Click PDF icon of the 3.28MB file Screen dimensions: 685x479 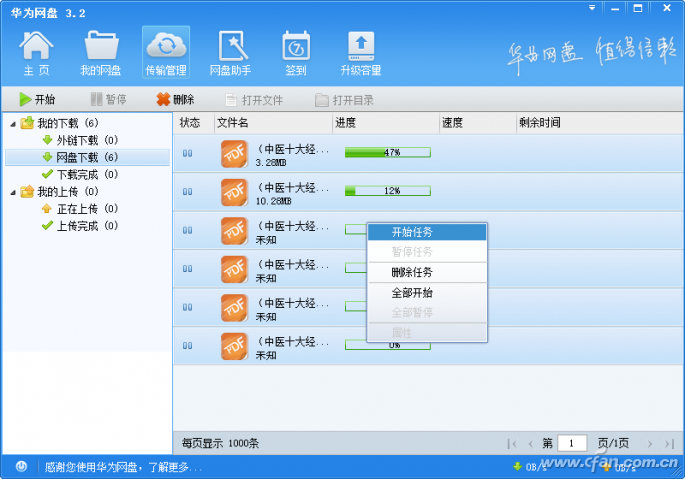point(234,153)
